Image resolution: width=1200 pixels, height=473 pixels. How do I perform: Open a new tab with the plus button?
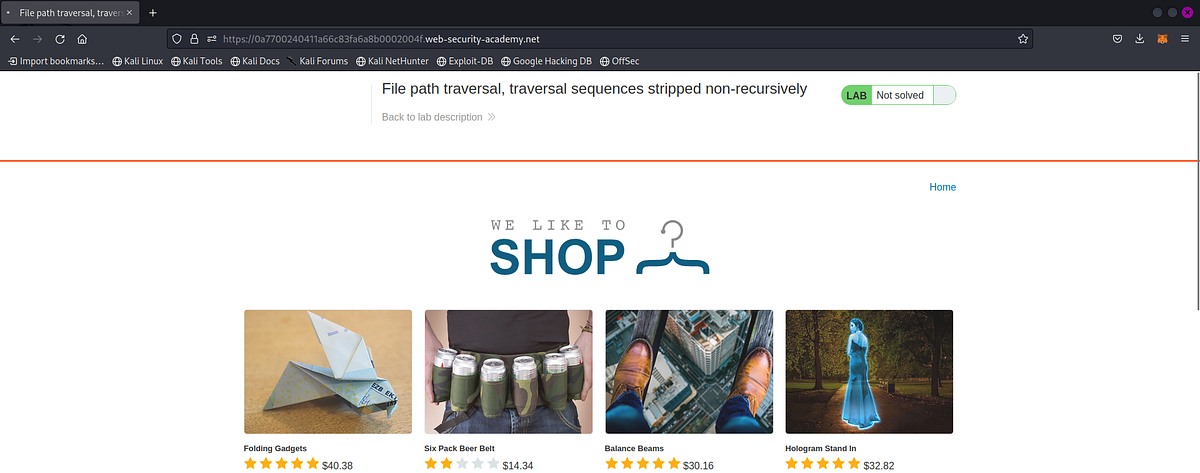[x=153, y=13]
